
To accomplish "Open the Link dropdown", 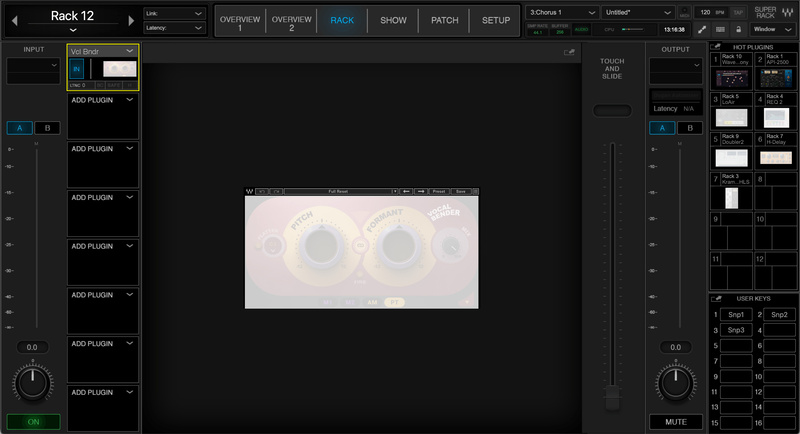I will tap(174, 14).
